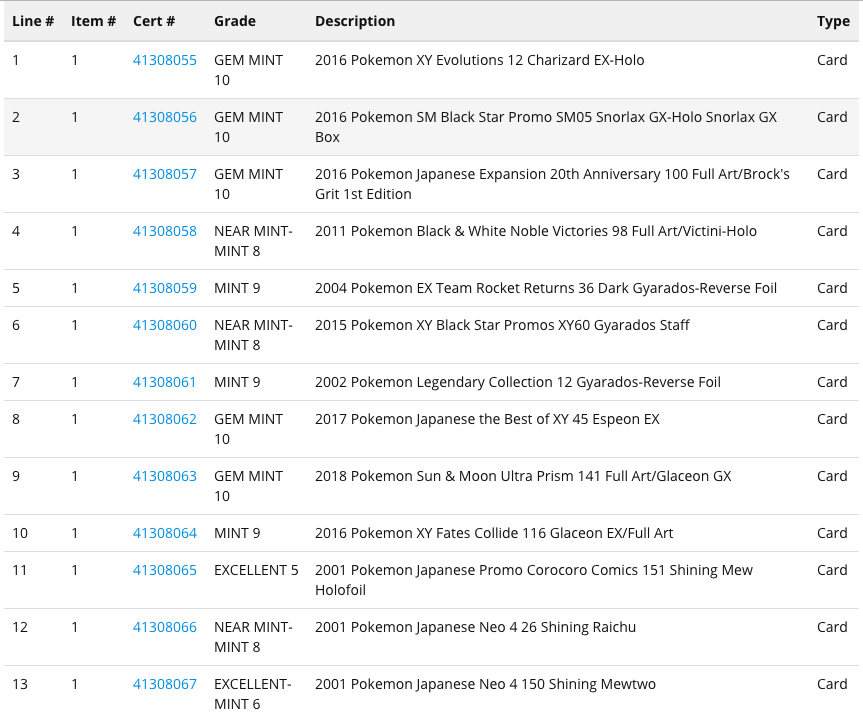Screen dimensions: 863x713
Task: Select the Snorlax GX-Holo description text
Action: pyautogui.click(x=546, y=127)
